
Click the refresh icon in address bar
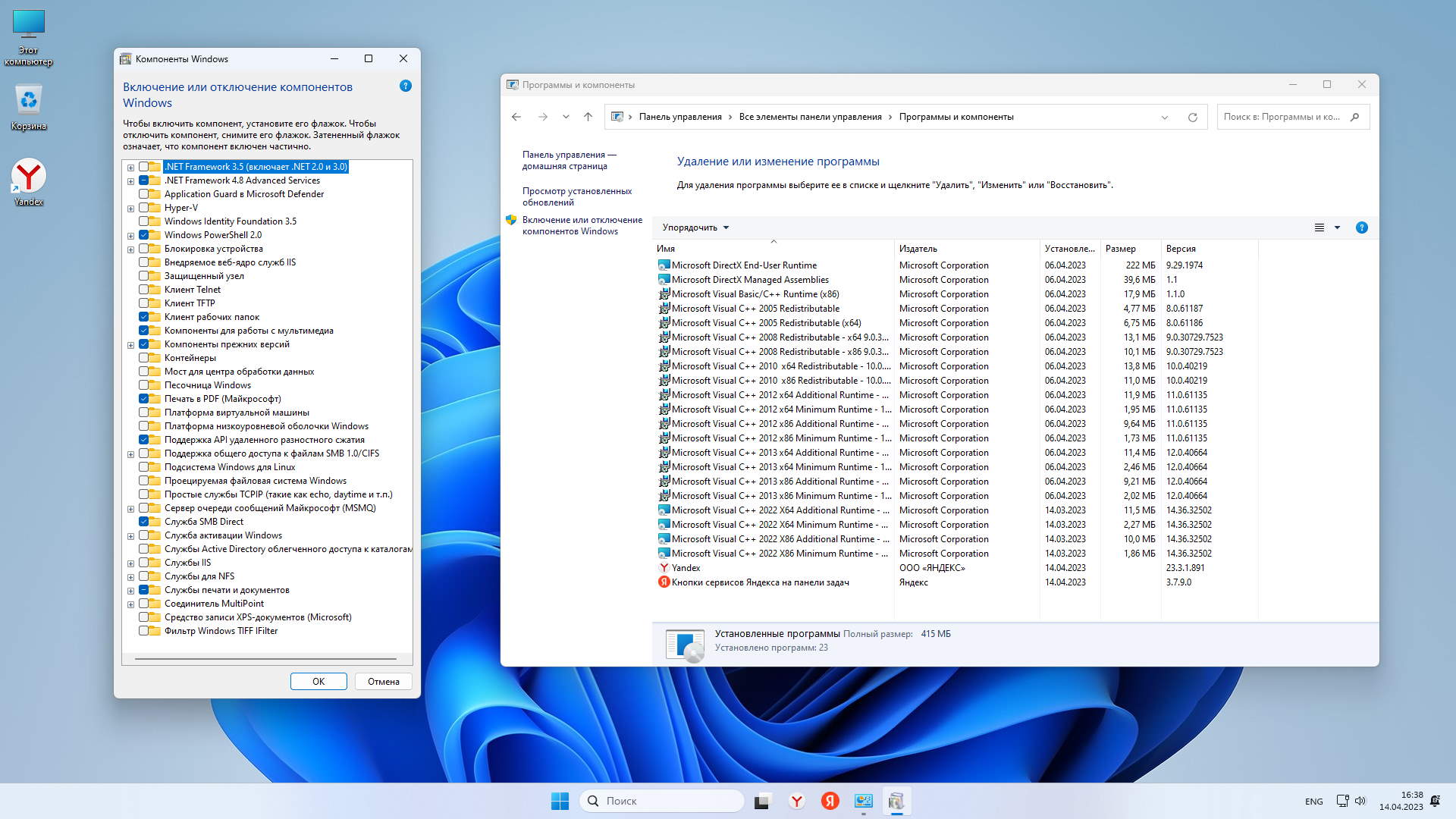(x=1192, y=117)
